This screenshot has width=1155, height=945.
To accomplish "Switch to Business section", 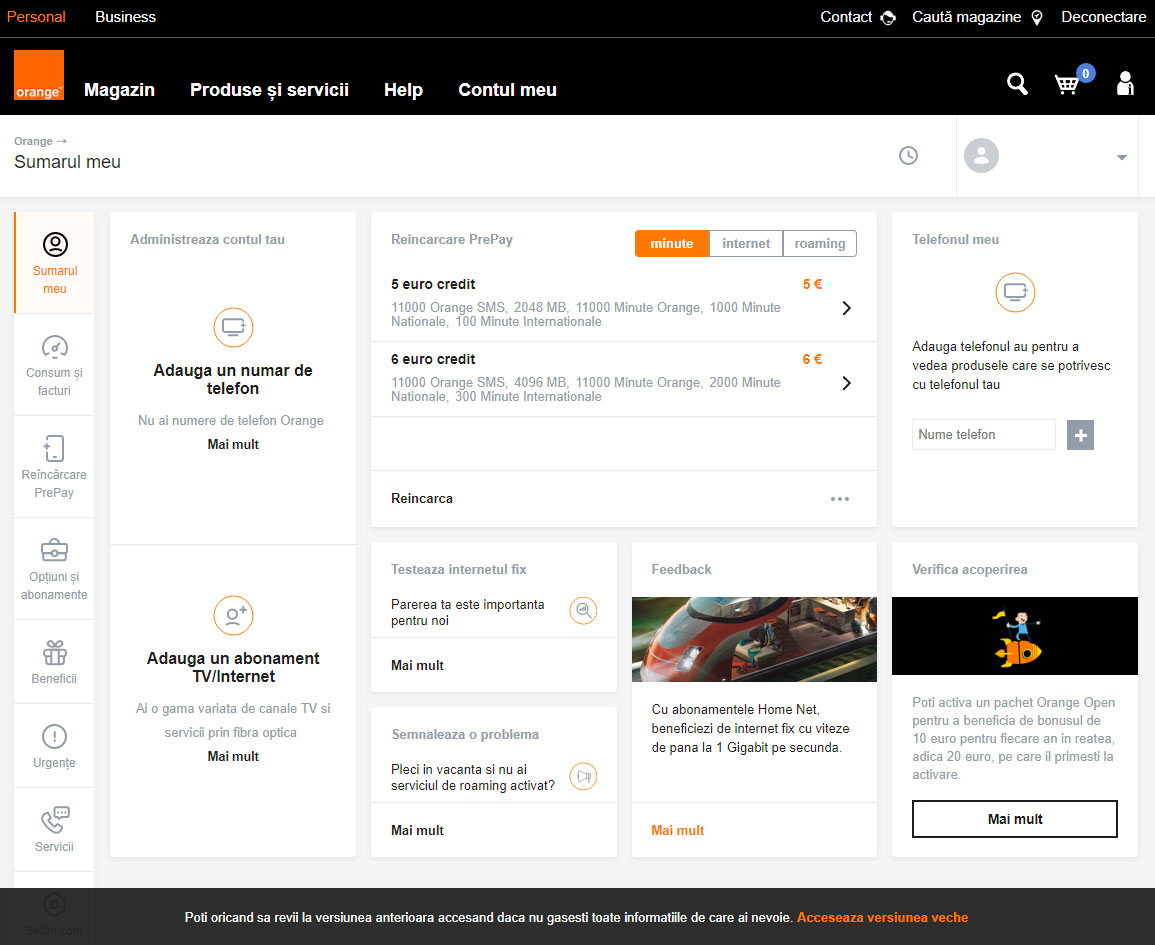I will (125, 17).
